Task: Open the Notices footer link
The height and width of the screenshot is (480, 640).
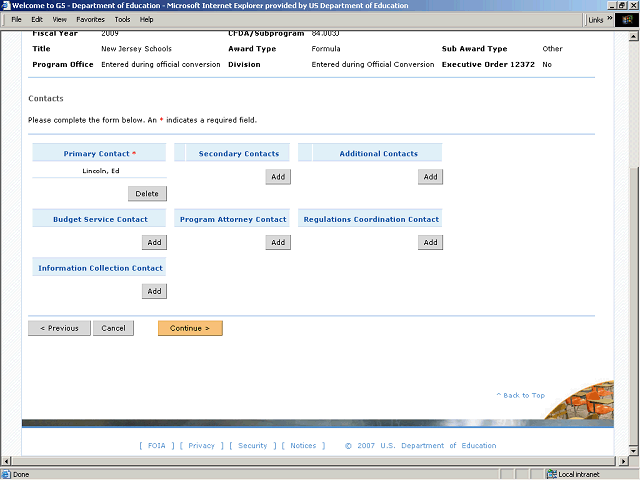Action: coord(303,445)
